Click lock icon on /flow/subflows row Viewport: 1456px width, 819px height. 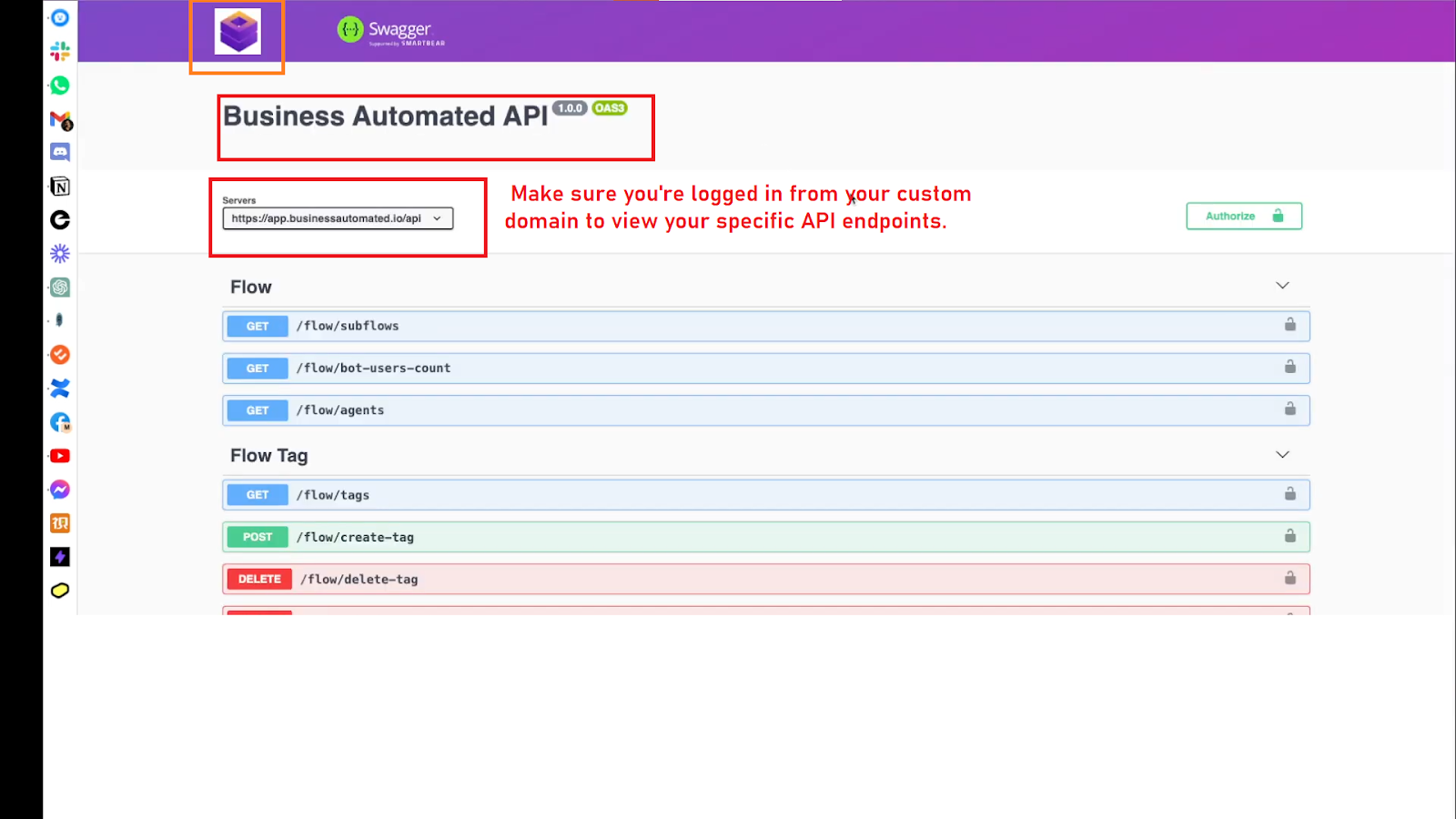(x=1289, y=325)
